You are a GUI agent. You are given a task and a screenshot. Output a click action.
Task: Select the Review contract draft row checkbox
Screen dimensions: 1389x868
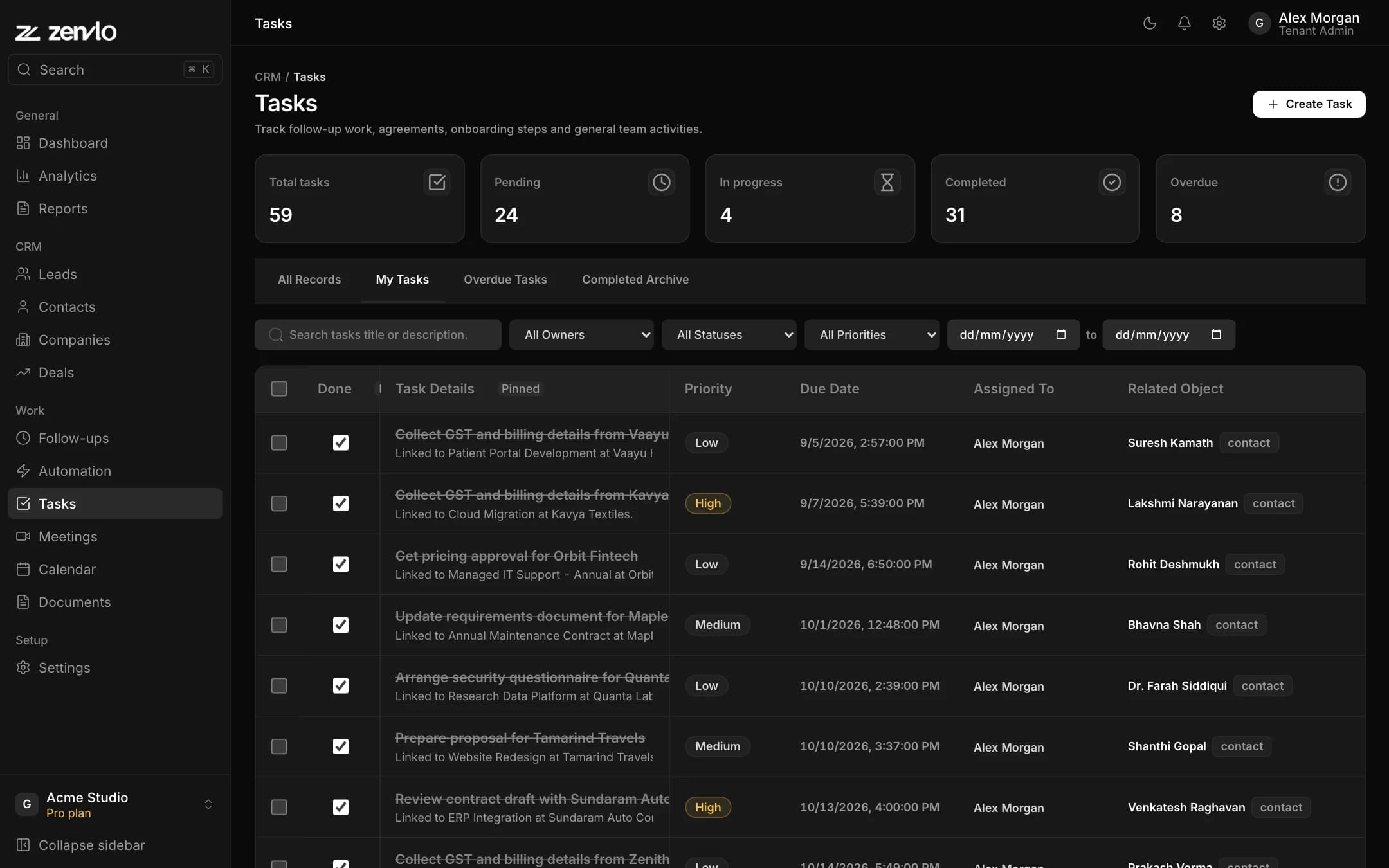coord(278,807)
